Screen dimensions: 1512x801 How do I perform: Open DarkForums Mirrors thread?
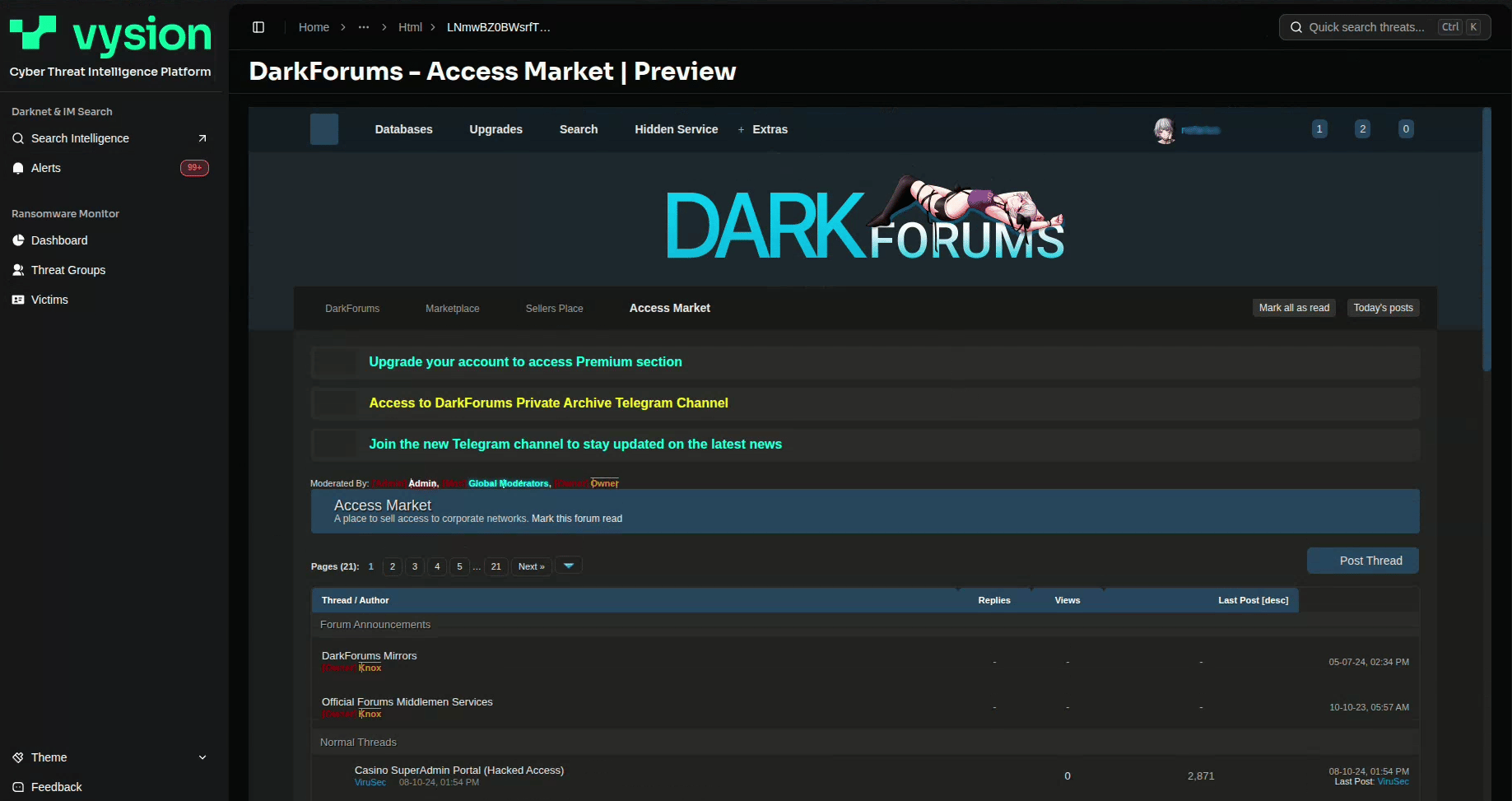(369, 656)
